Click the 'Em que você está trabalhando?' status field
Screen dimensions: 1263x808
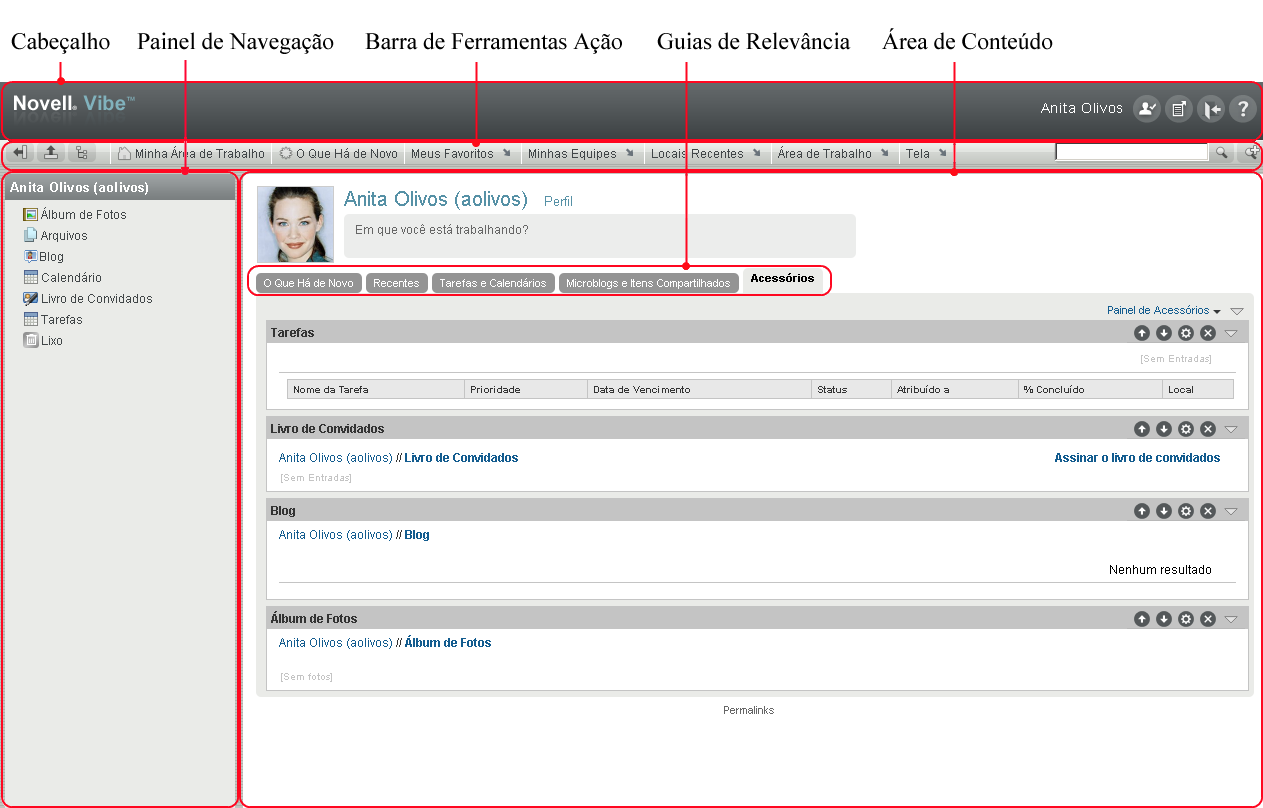(600, 236)
